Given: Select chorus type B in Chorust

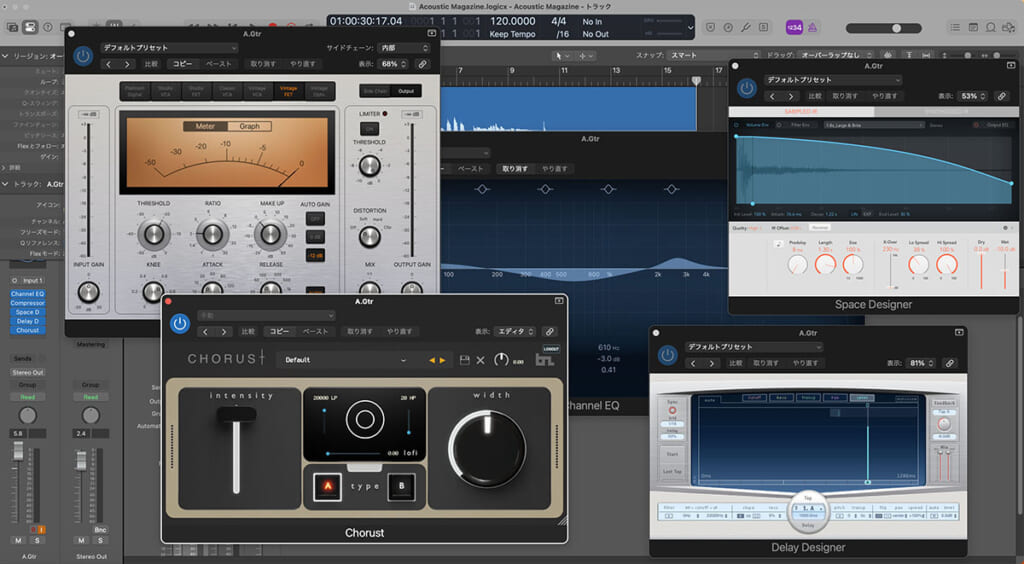Looking at the screenshot, I should point(402,486).
